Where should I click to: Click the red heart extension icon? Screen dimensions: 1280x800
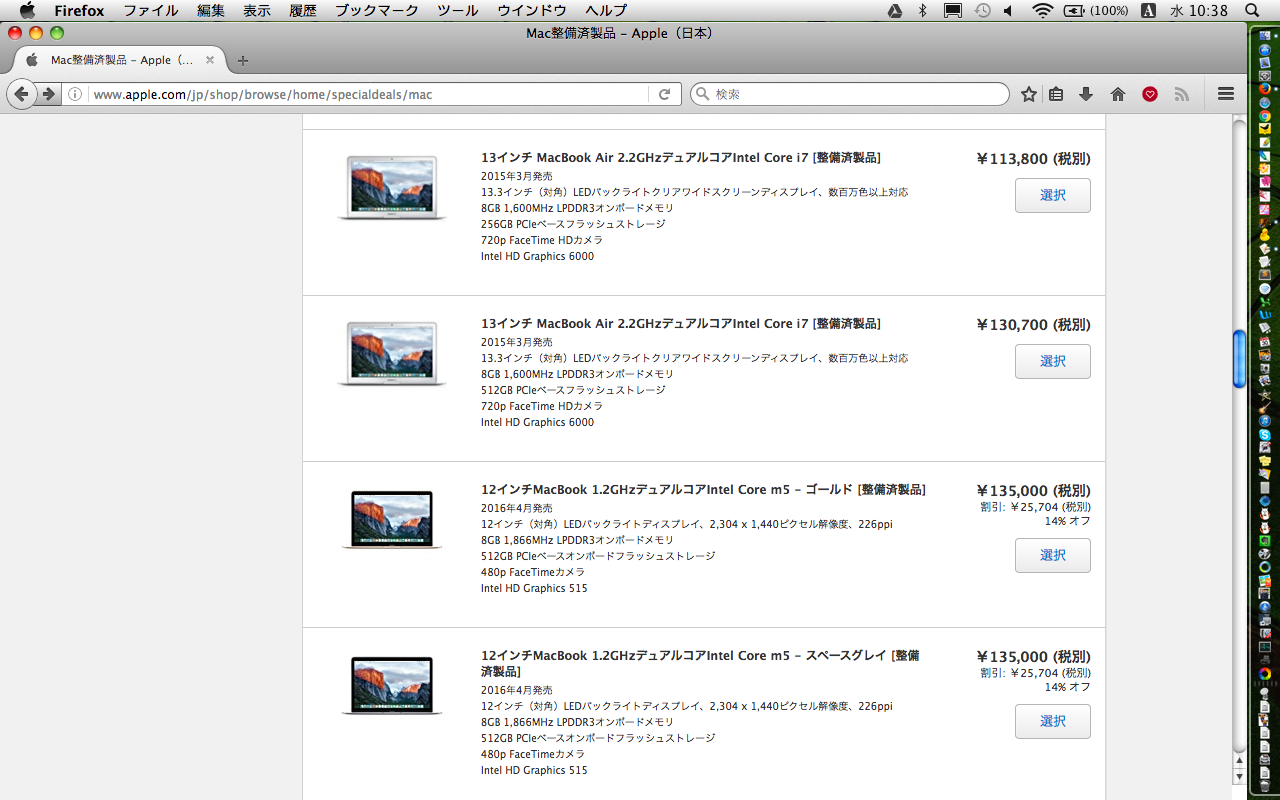point(1150,94)
